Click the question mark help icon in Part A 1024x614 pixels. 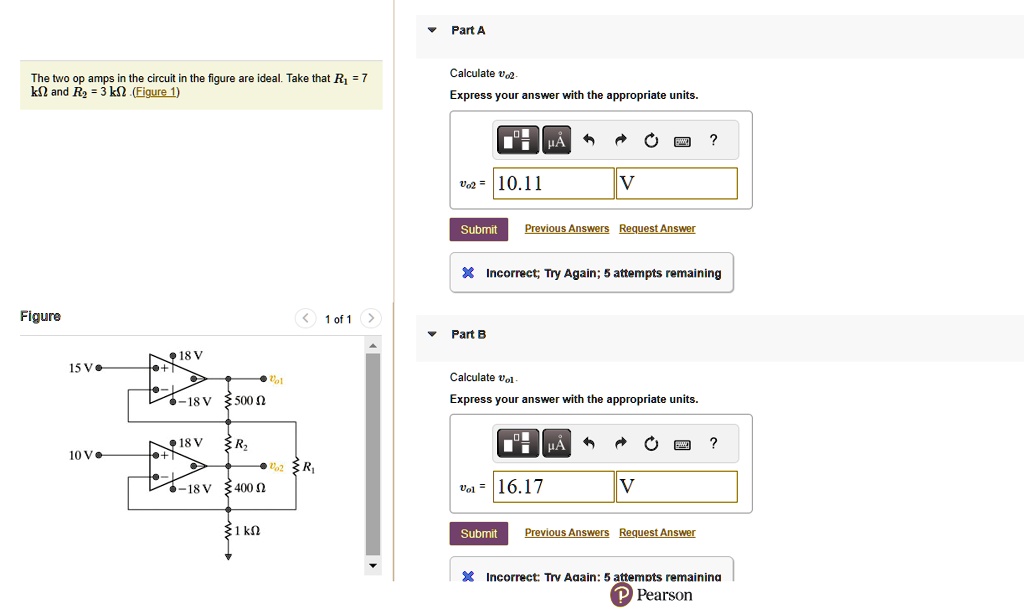coord(712,140)
